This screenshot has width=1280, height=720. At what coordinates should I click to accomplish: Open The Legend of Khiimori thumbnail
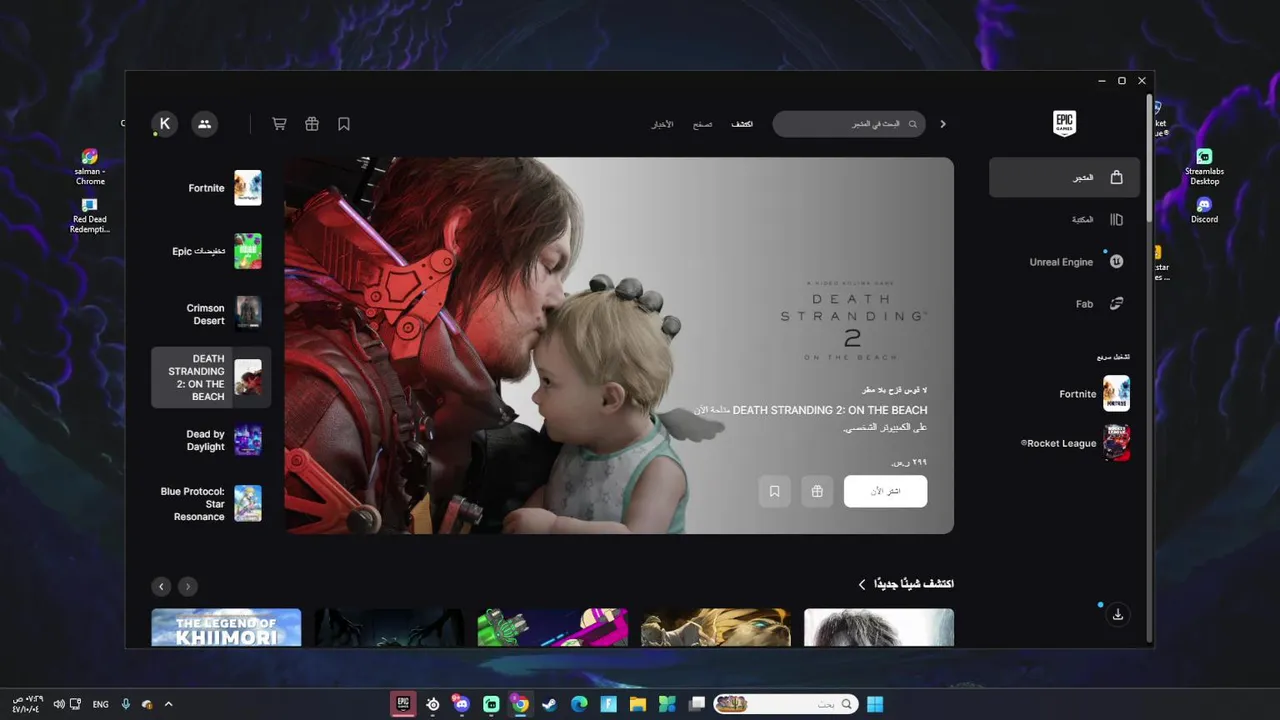pyautogui.click(x=226, y=628)
